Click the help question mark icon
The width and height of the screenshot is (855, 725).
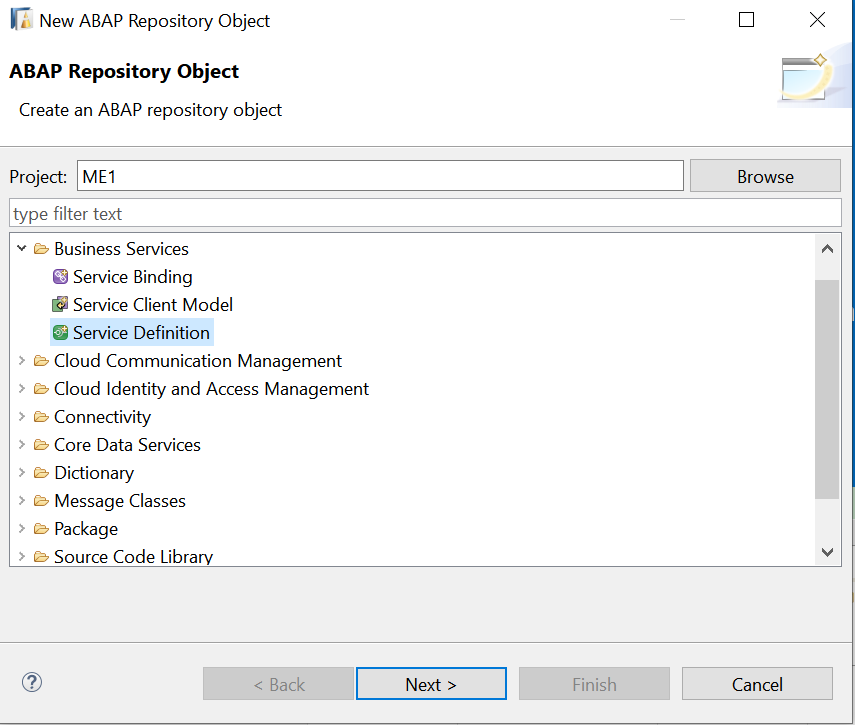click(x=32, y=683)
